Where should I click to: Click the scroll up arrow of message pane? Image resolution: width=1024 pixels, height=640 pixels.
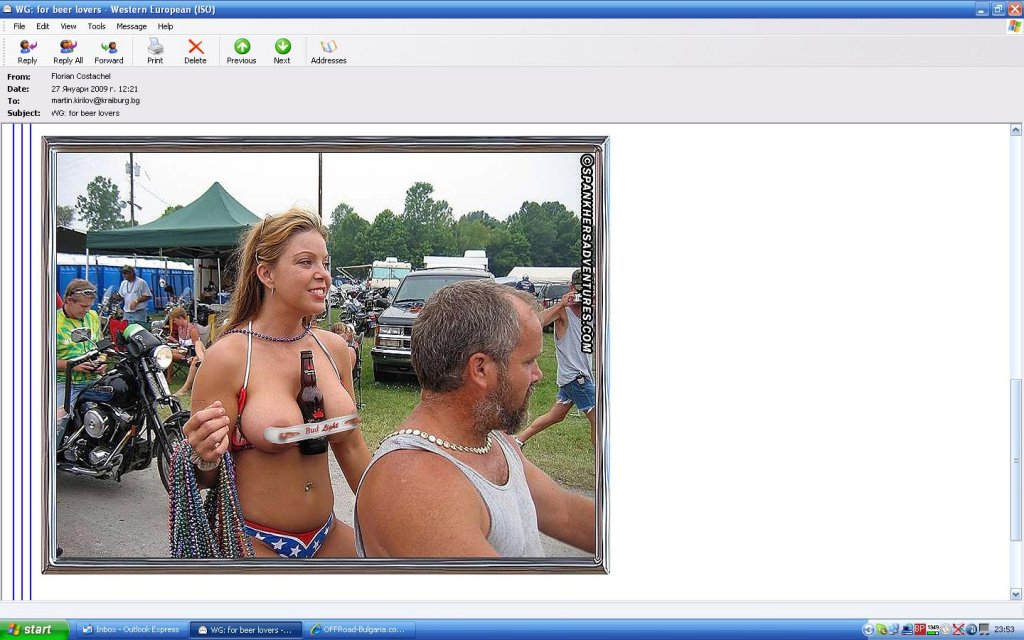click(1016, 130)
